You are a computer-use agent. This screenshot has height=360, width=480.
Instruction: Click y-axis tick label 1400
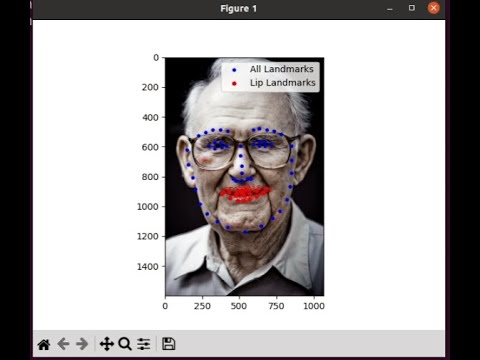pos(148,267)
